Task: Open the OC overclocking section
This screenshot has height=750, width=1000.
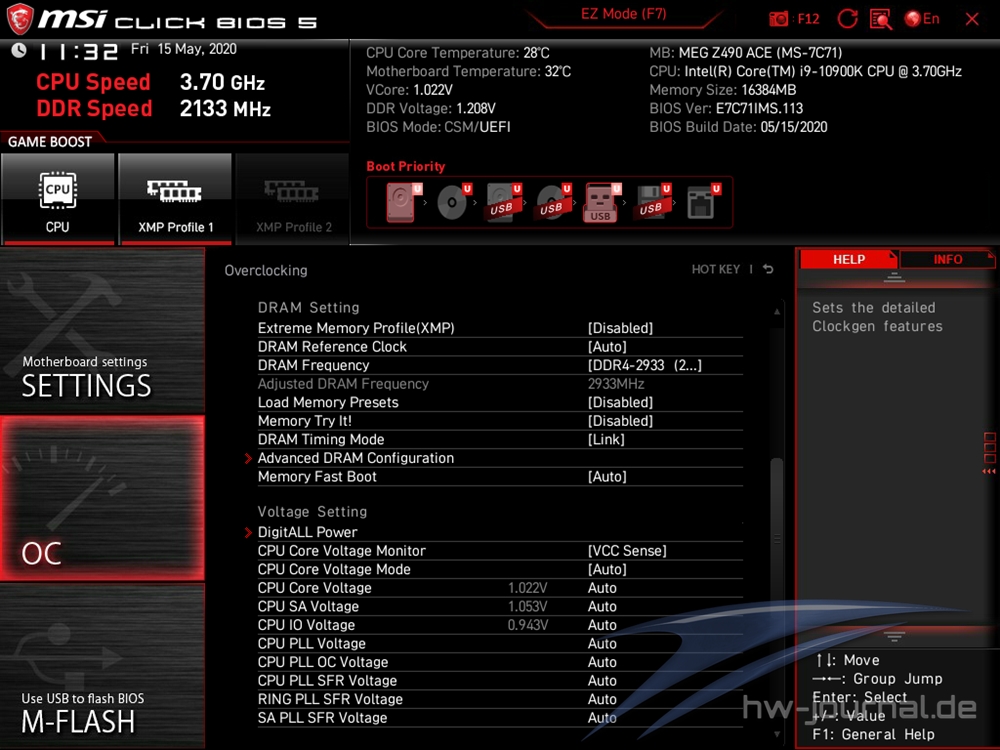Action: [103, 498]
